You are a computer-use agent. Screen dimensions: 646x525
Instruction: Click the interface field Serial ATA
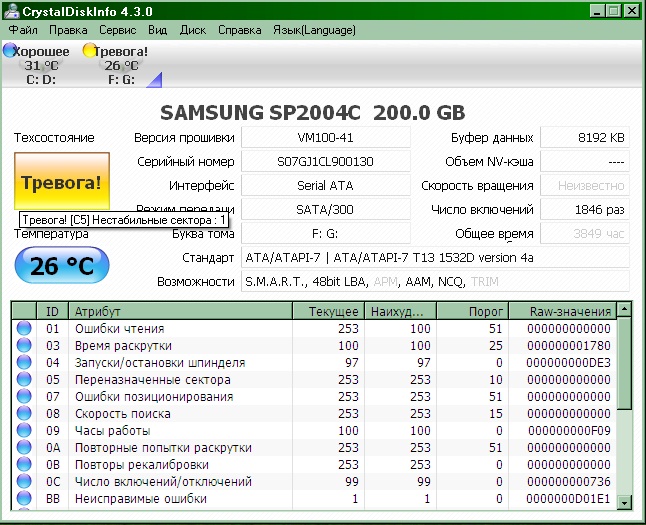[x=325, y=185]
